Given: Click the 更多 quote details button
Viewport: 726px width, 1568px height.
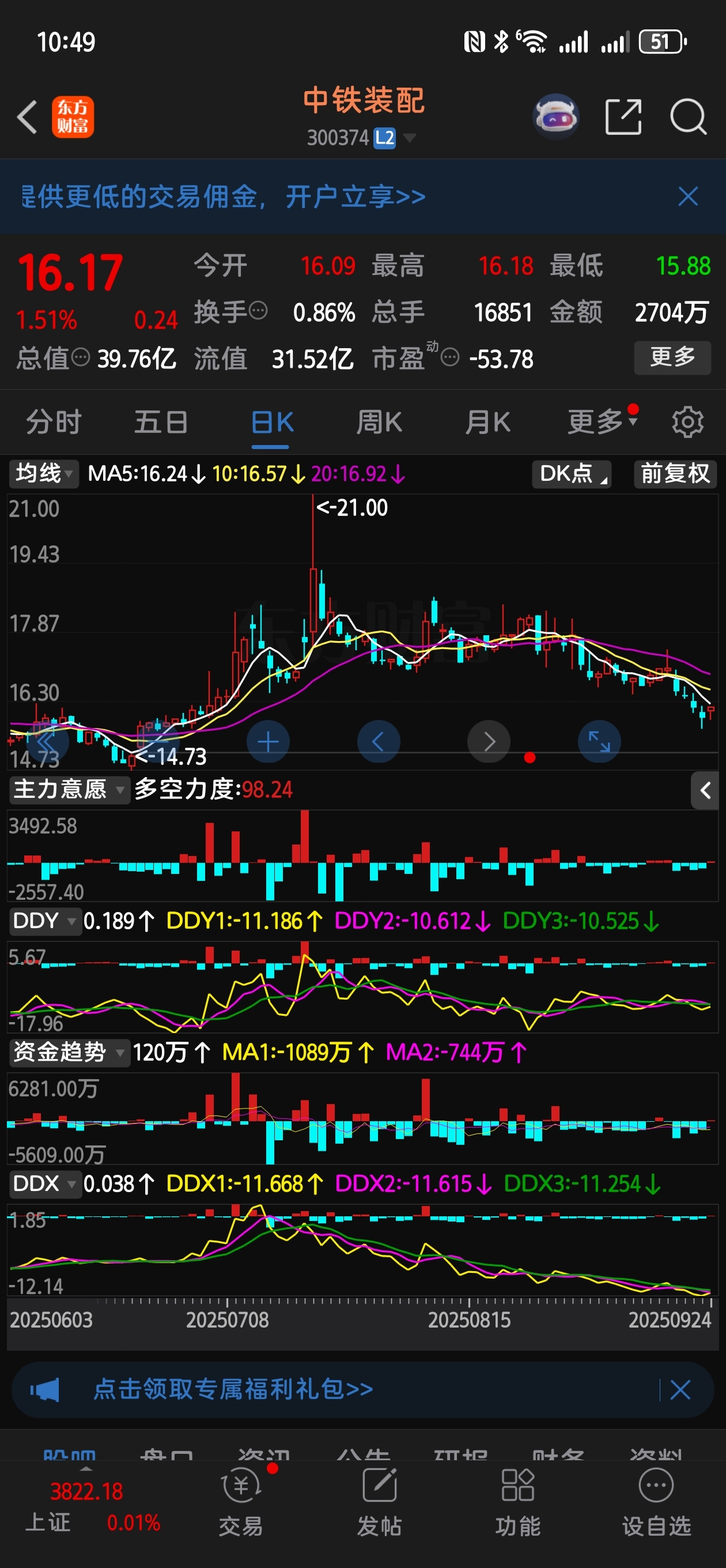Looking at the screenshot, I should pos(672,357).
